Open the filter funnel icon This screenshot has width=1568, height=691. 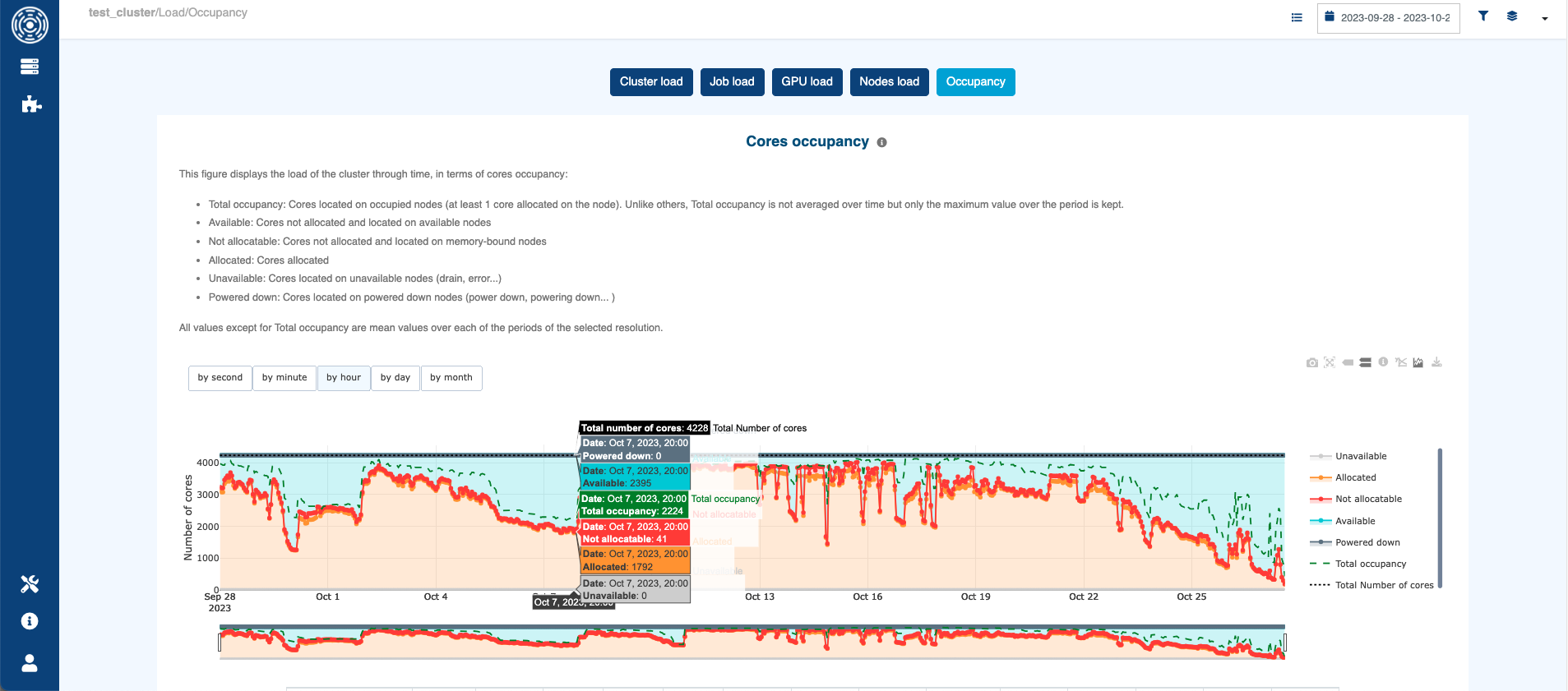coord(1483,16)
